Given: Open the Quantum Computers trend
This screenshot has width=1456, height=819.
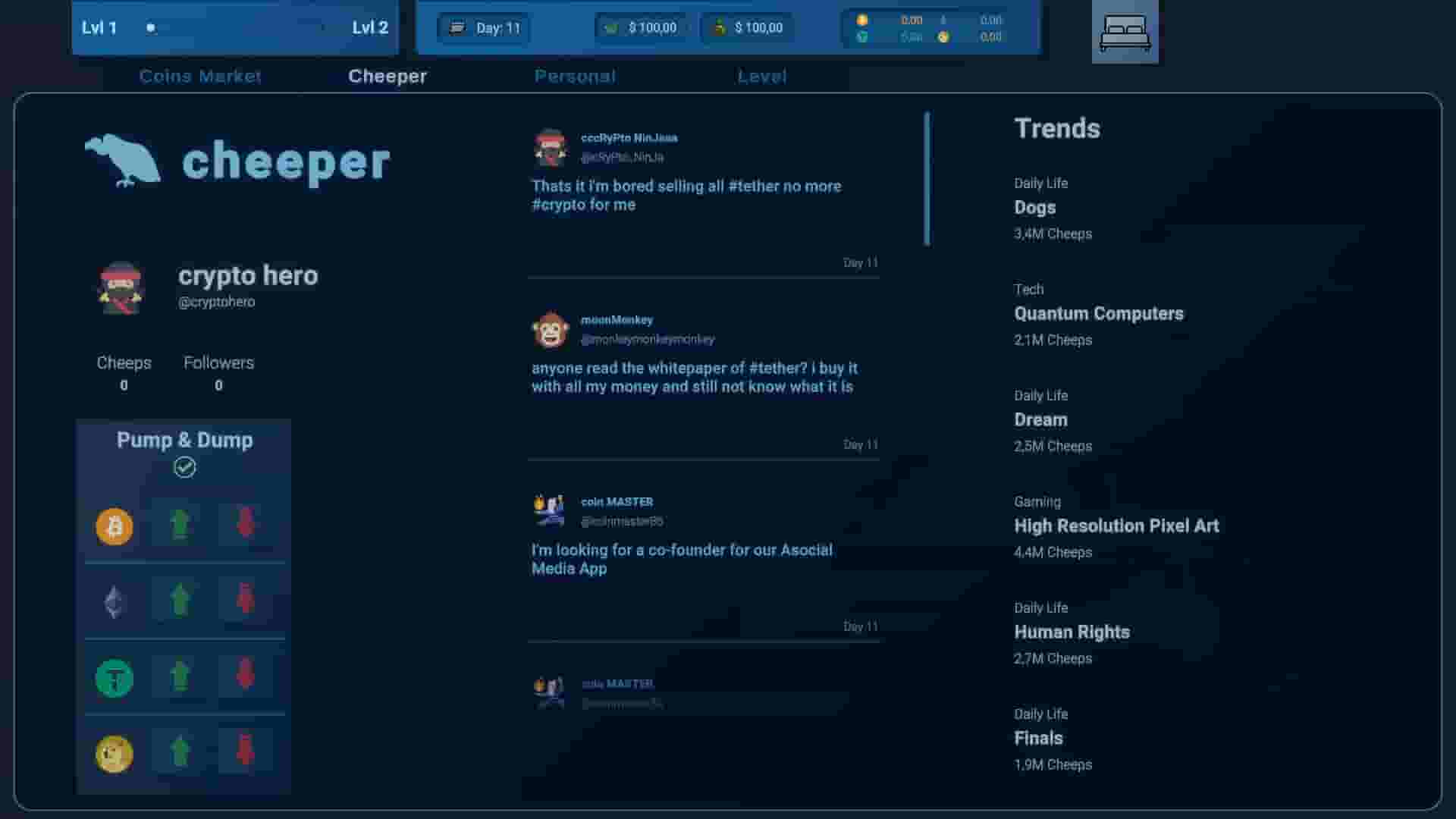Looking at the screenshot, I should coord(1099,313).
